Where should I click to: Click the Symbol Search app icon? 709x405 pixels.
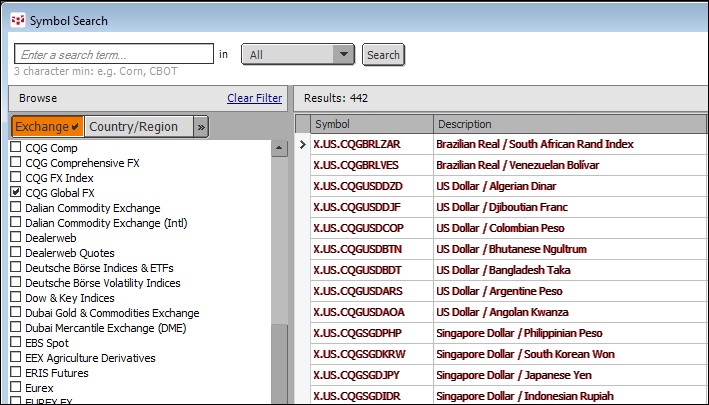click(17, 20)
